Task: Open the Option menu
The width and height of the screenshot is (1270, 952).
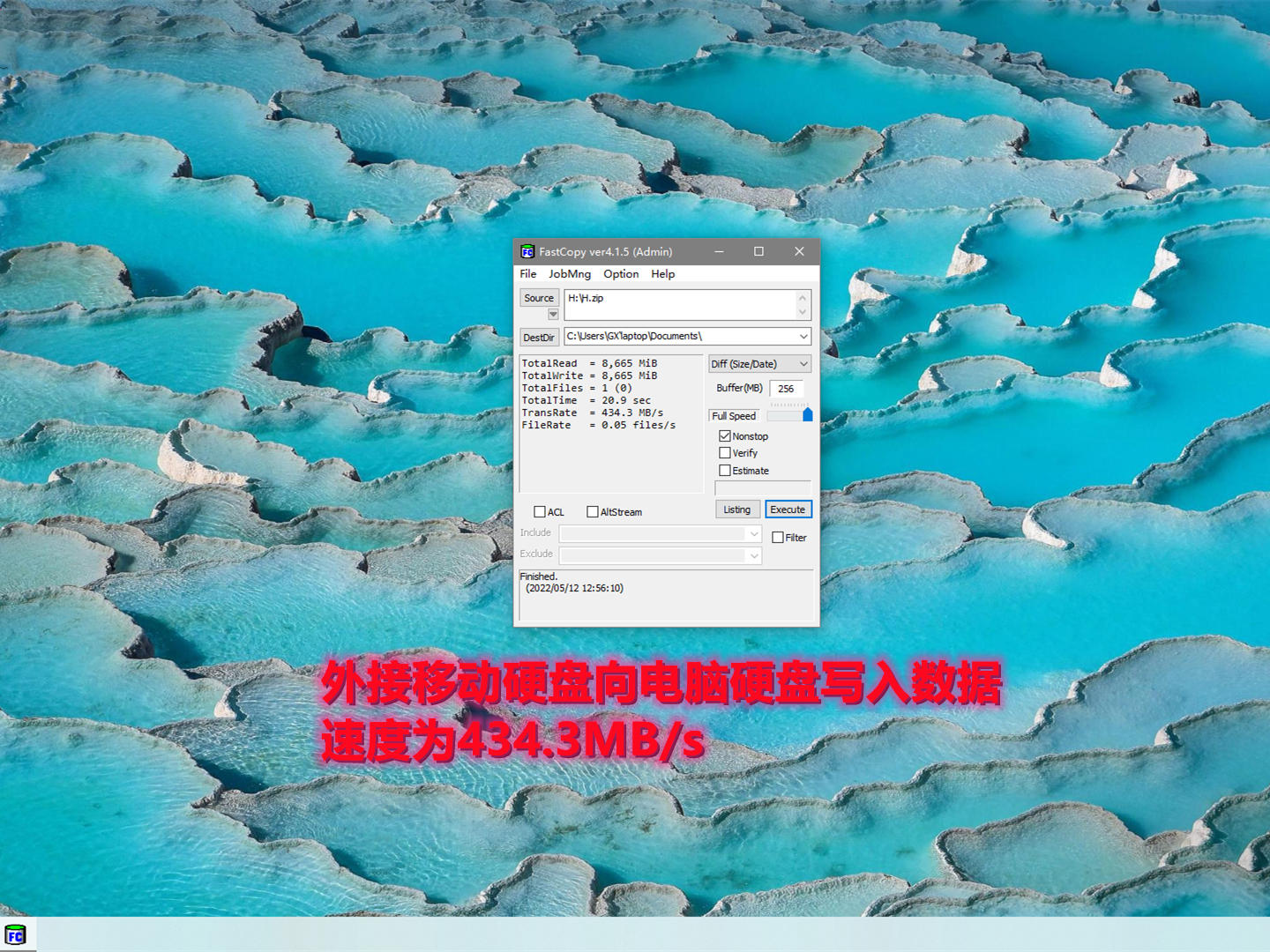Action: (621, 274)
